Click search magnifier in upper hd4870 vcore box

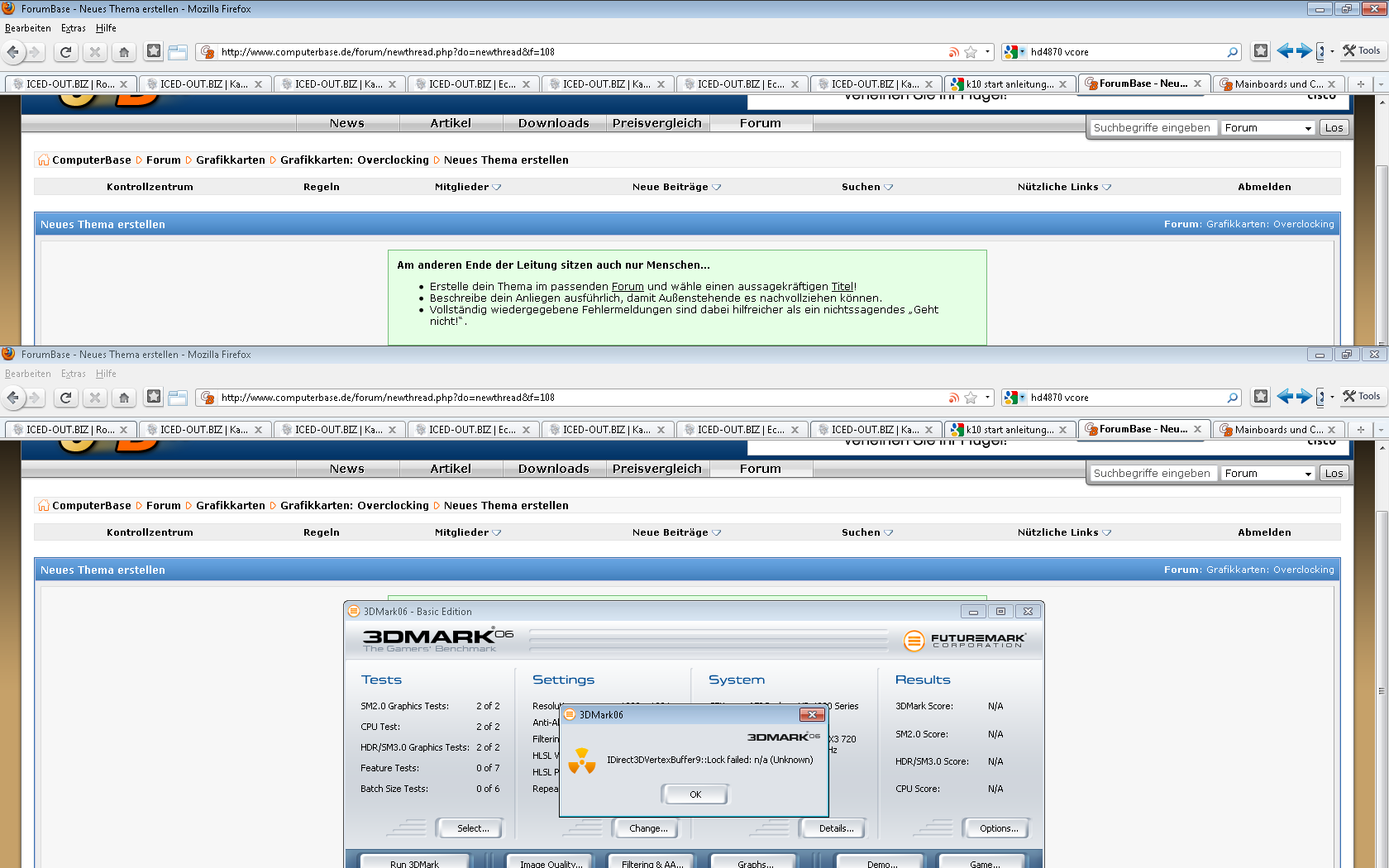(1233, 52)
